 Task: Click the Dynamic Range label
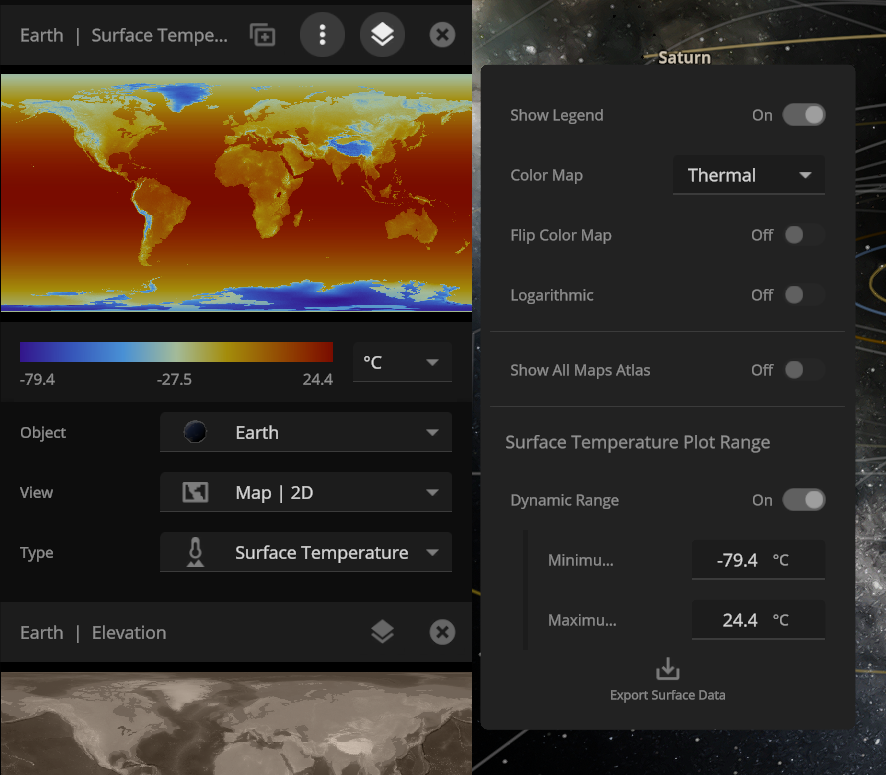[564, 500]
